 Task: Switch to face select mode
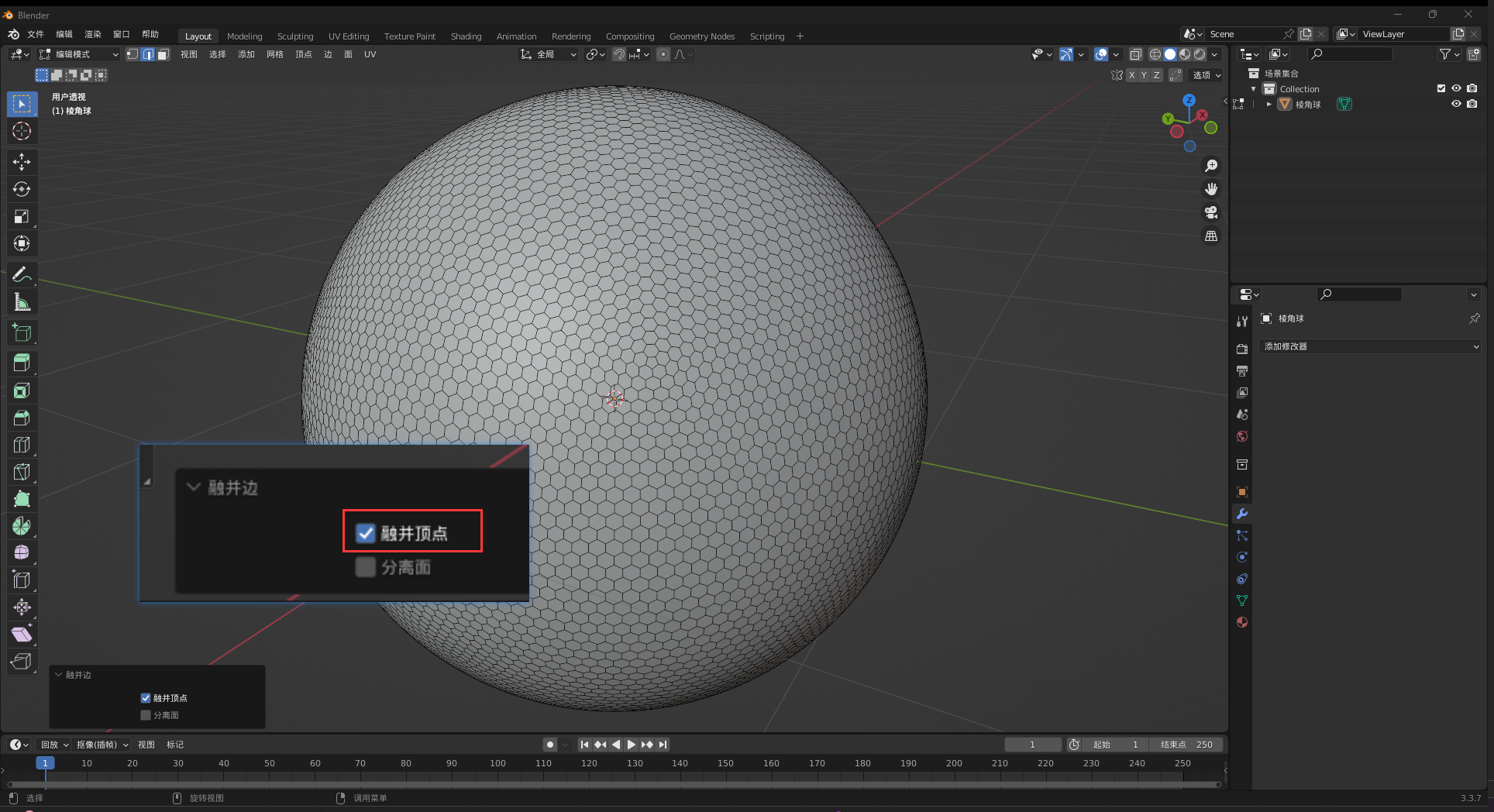coord(164,54)
